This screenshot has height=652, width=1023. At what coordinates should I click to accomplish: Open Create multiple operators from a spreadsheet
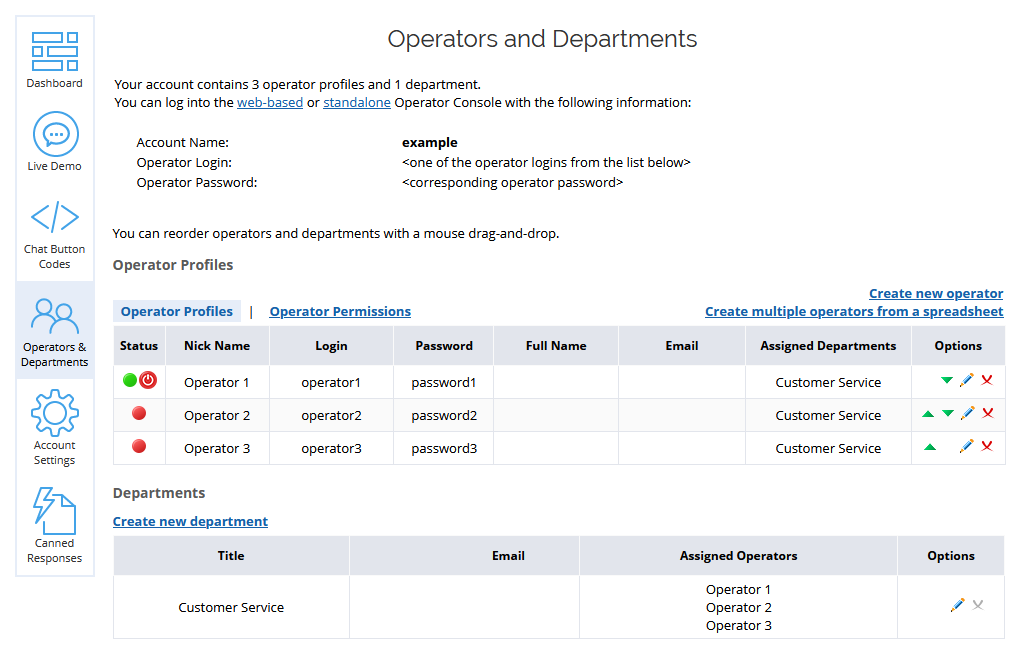click(853, 311)
